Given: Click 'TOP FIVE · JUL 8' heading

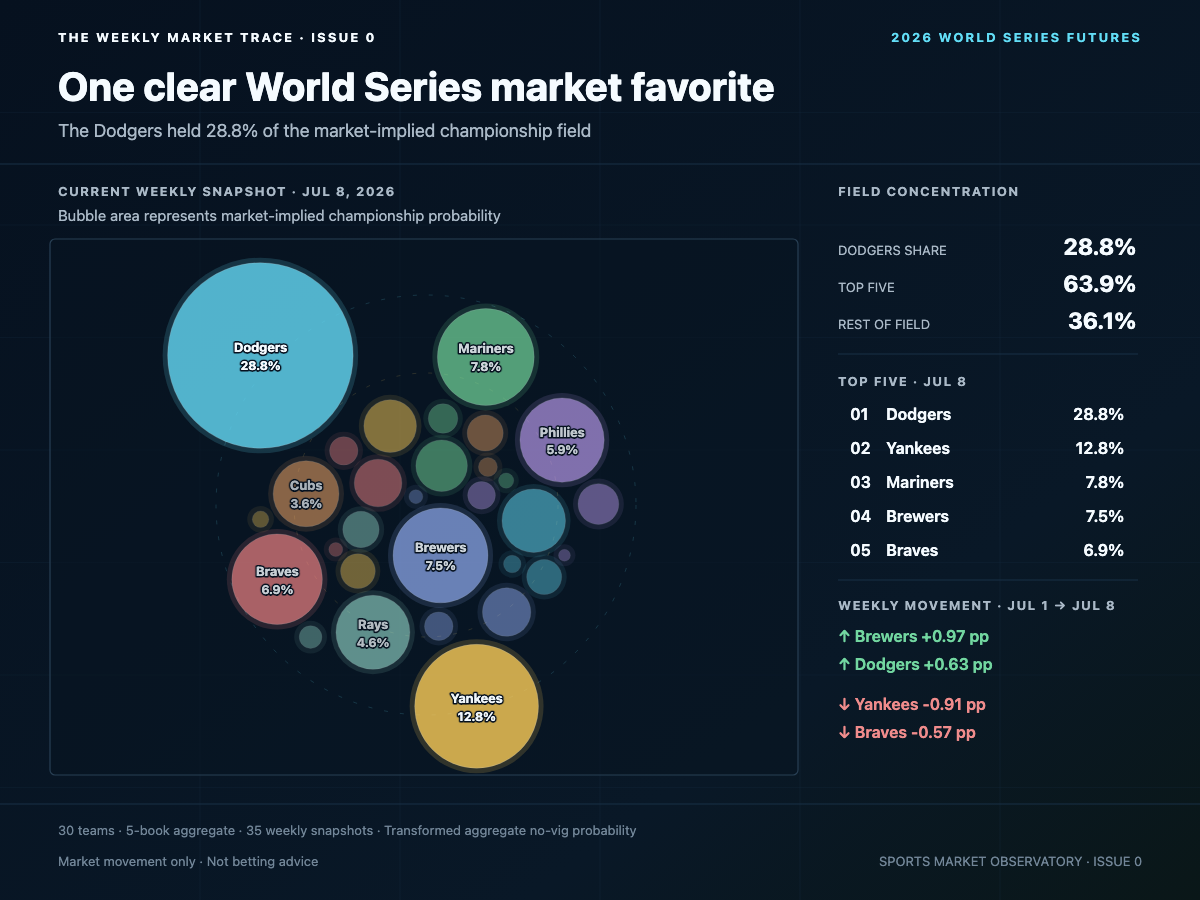Looking at the screenshot, I should pyautogui.click(x=902, y=381).
